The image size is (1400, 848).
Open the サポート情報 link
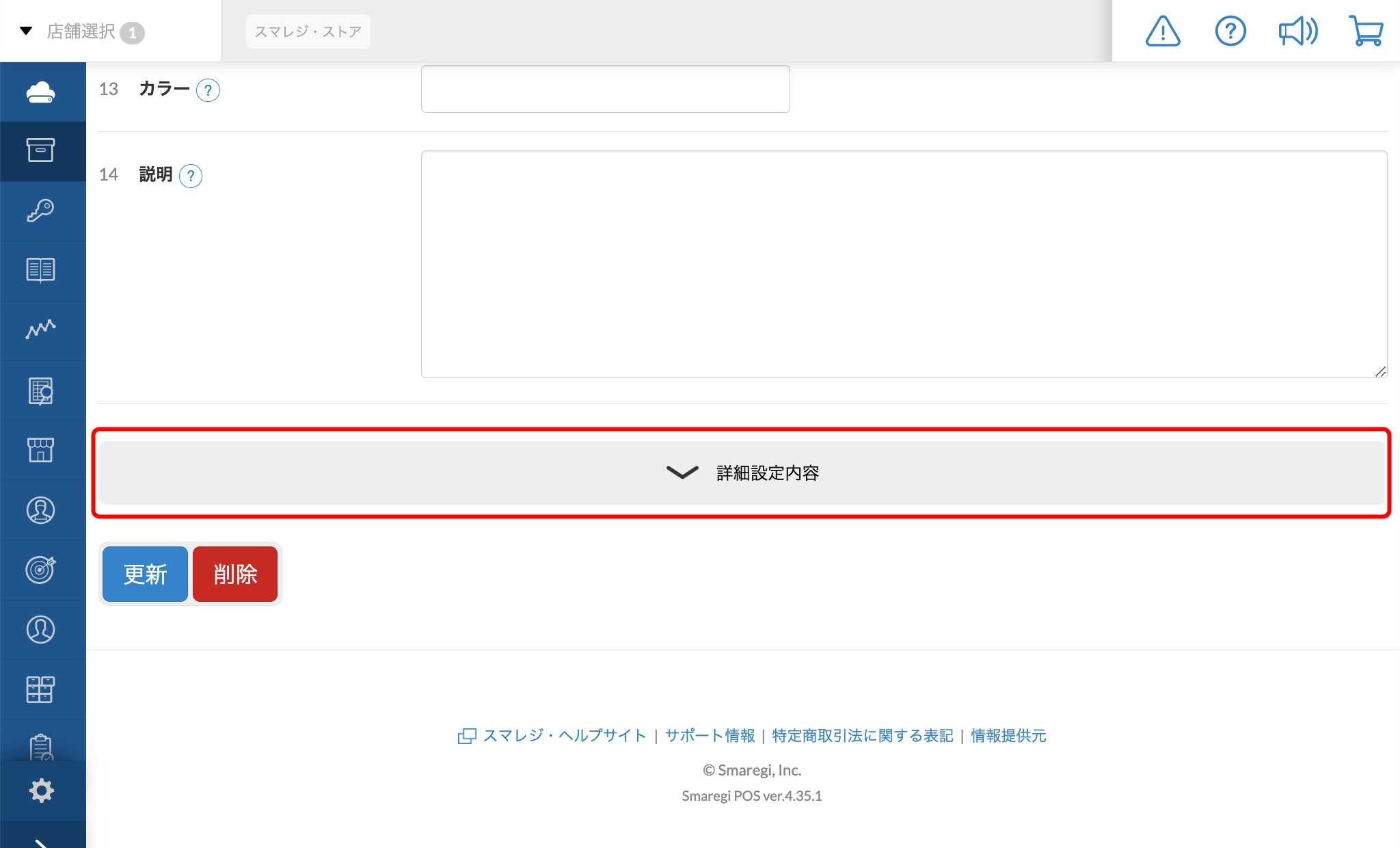click(x=710, y=735)
